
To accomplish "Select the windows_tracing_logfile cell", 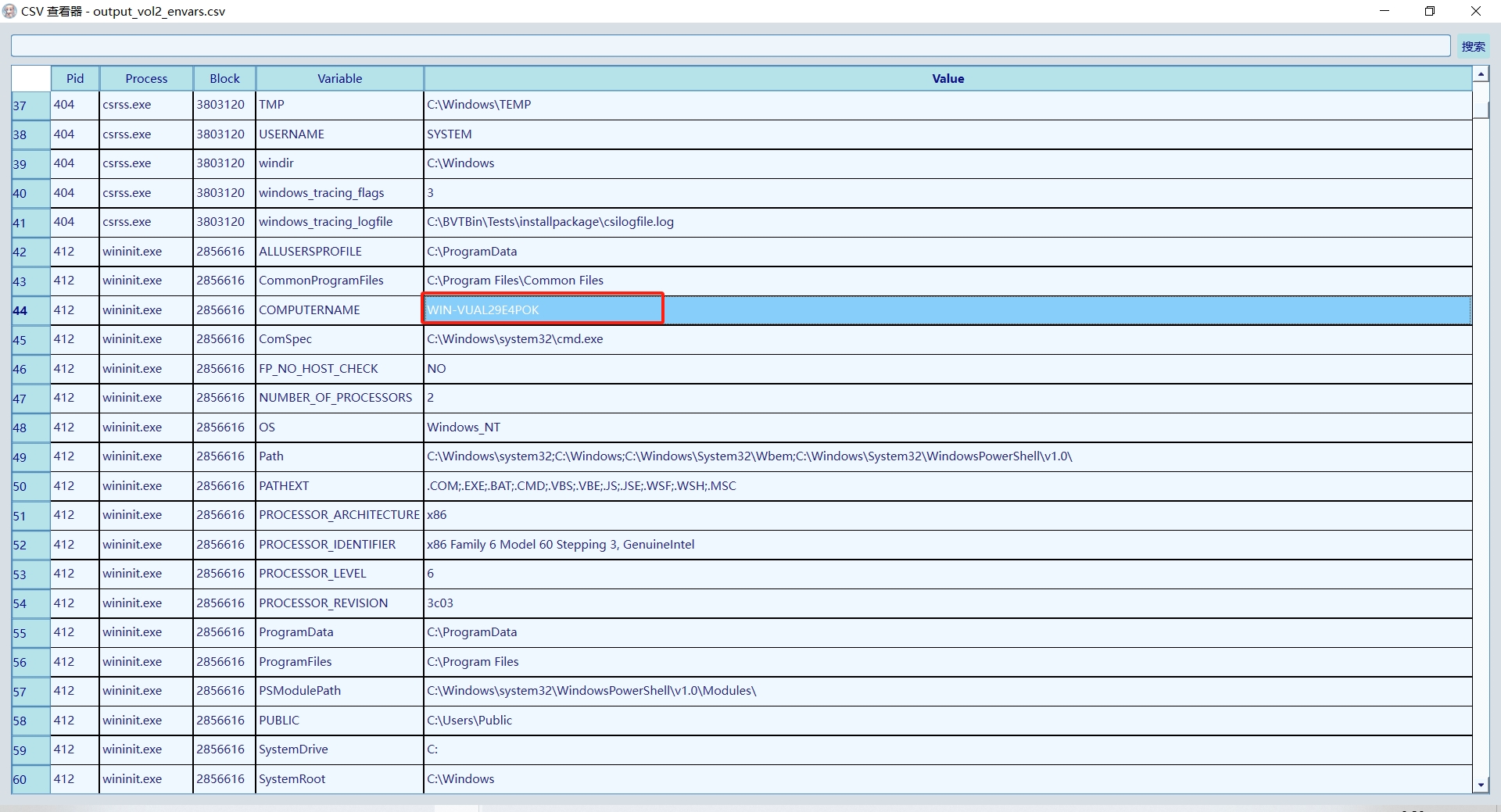I will (x=339, y=222).
